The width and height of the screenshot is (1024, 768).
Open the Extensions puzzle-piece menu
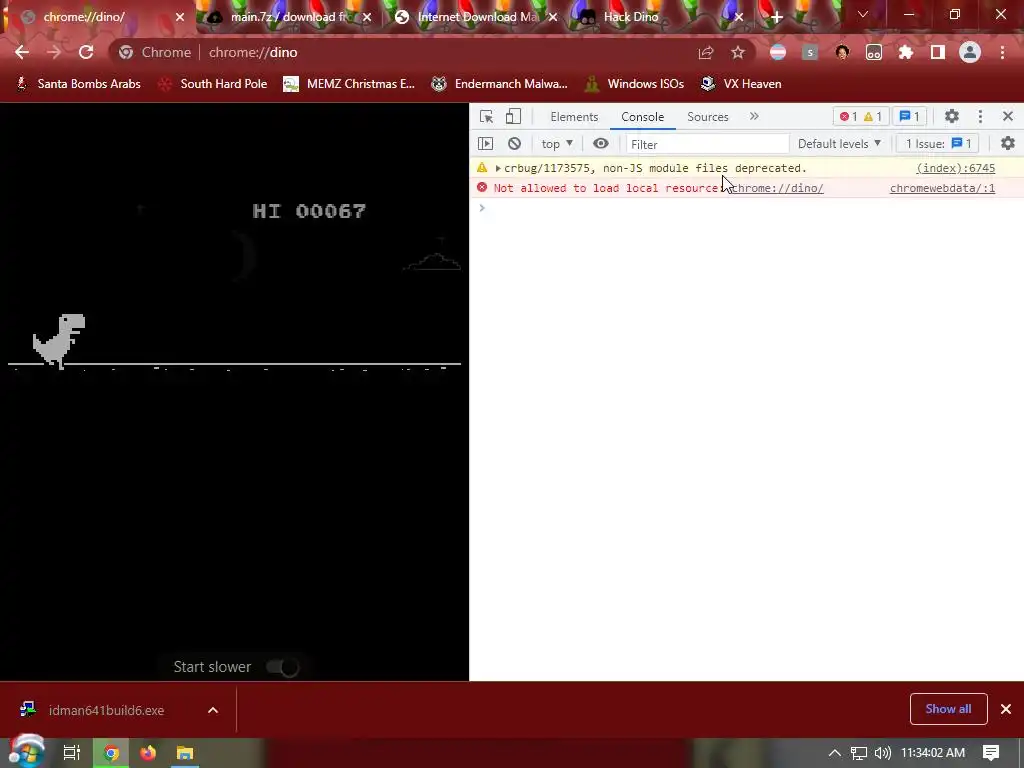coord(906,52)
